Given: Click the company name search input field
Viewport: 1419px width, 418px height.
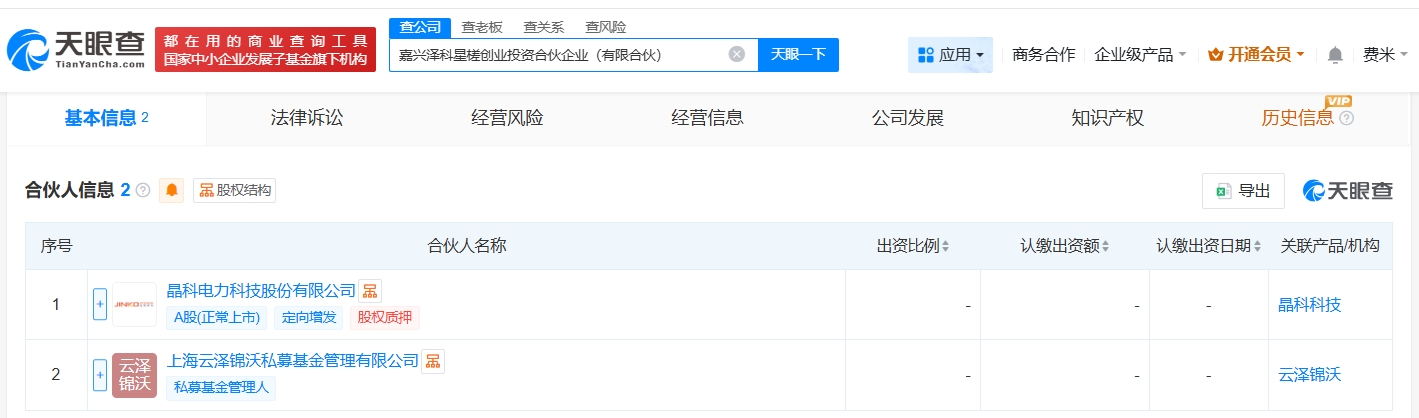Looking at the screenshot, I should 555,55.
